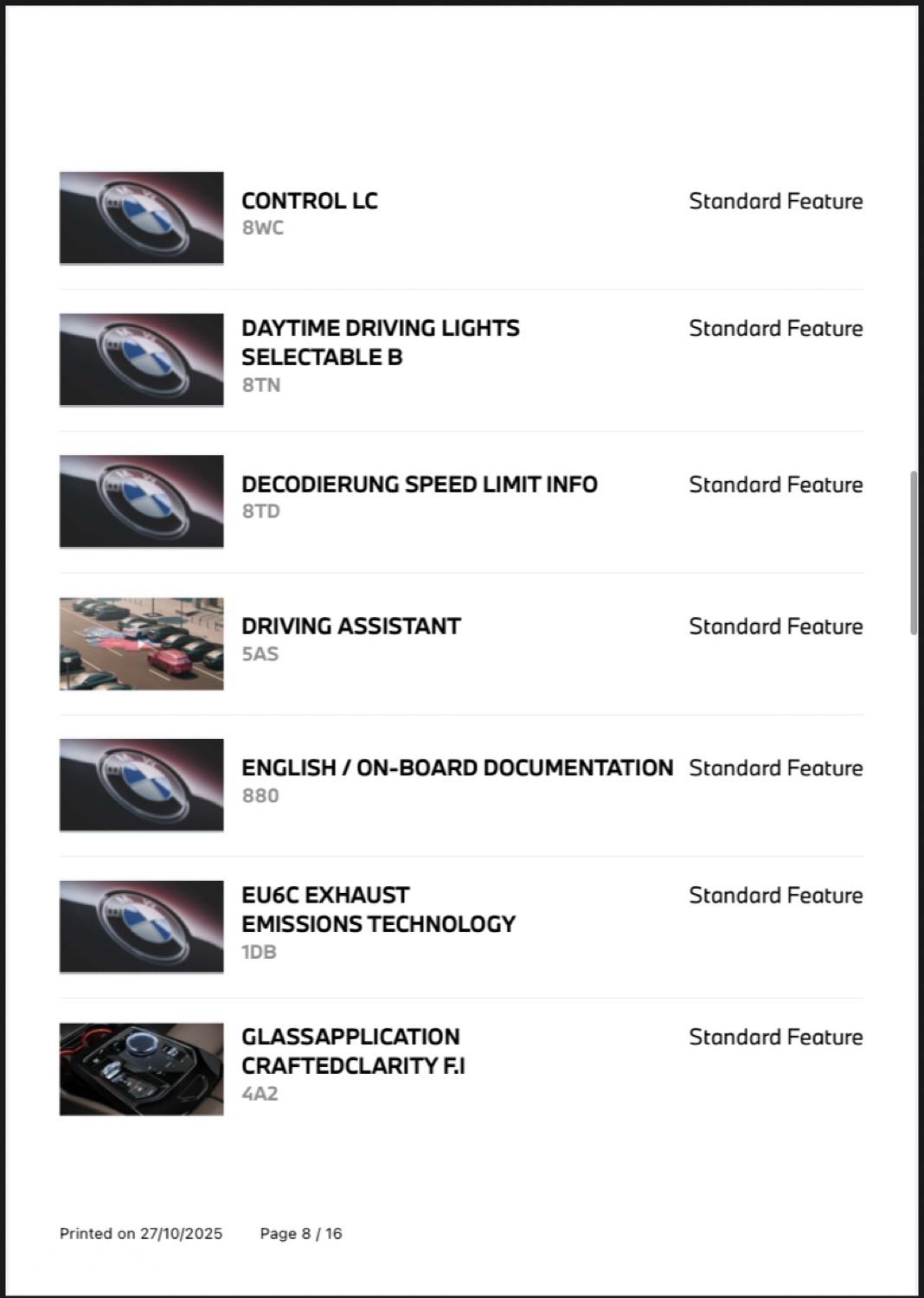Open the glass gear selector image

[141, 1069]
